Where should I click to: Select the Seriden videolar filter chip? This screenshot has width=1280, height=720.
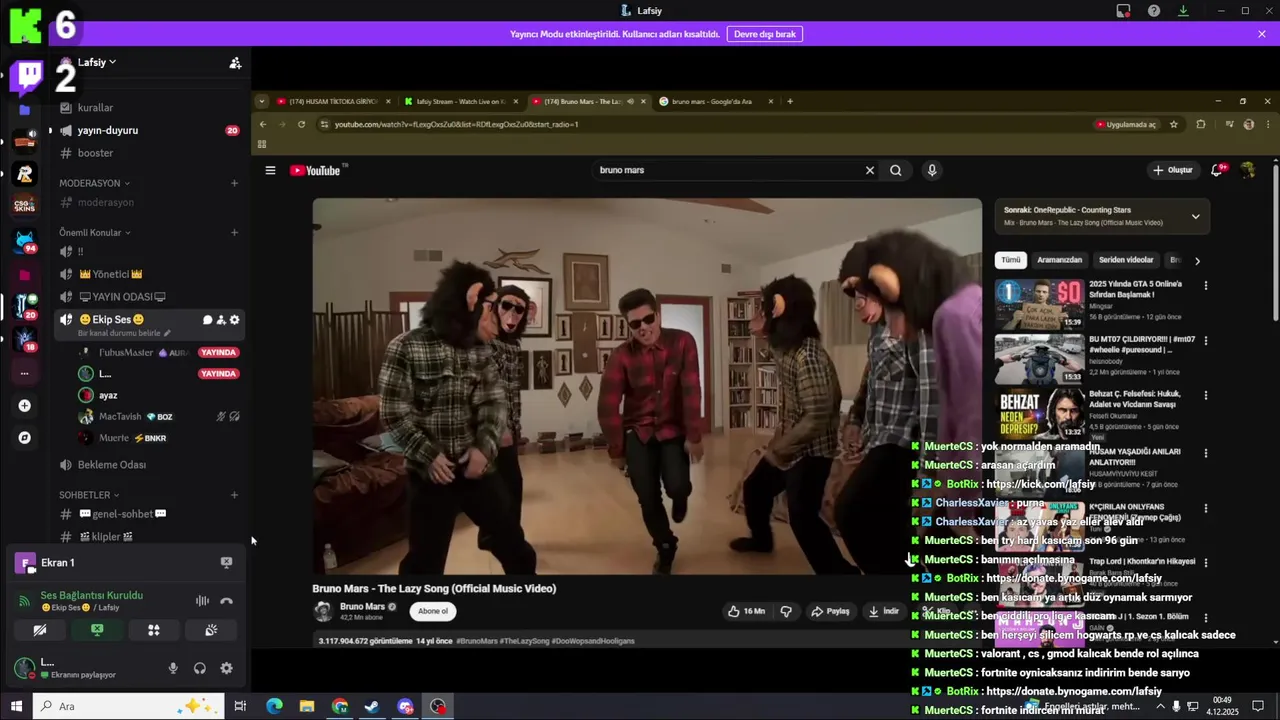pyautogui.click(x=1126, y=260)
